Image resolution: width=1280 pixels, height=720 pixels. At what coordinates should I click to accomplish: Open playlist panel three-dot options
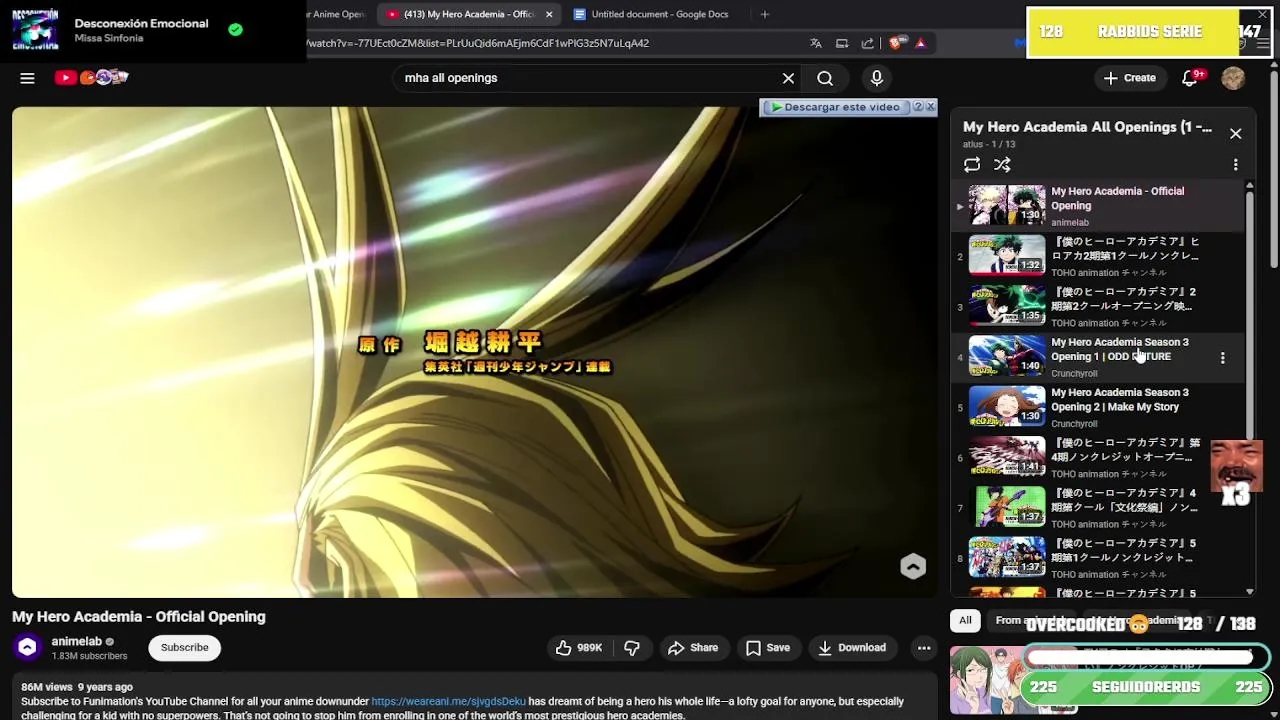coord(1235,165)
